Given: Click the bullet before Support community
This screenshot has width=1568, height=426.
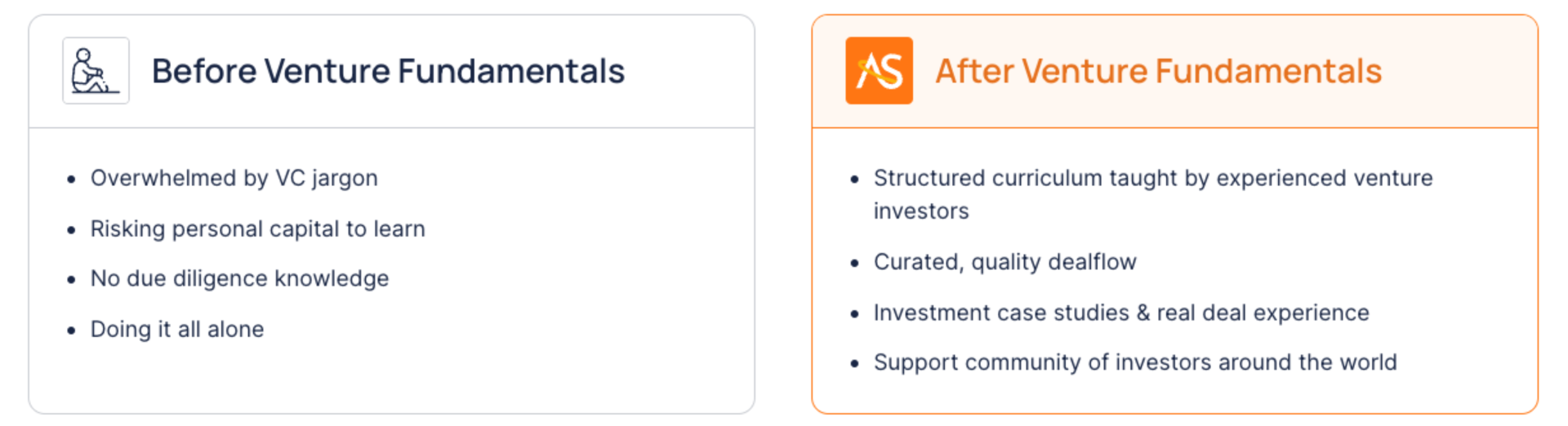Looking at the screenshot, I should pyautogui.click(x=855, y=364).
